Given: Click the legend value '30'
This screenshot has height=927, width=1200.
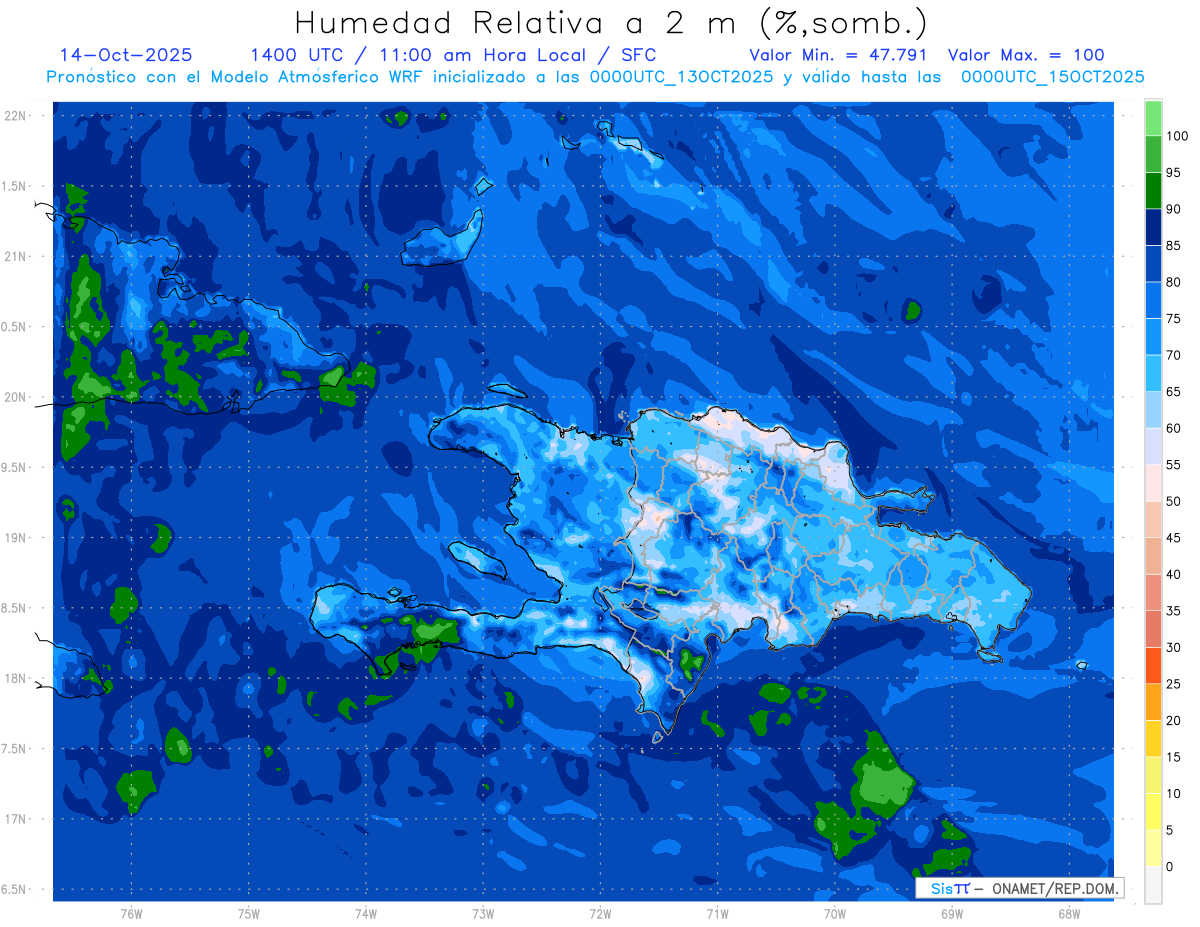Looking at the screenshot, I should [x=1174, y=647].
